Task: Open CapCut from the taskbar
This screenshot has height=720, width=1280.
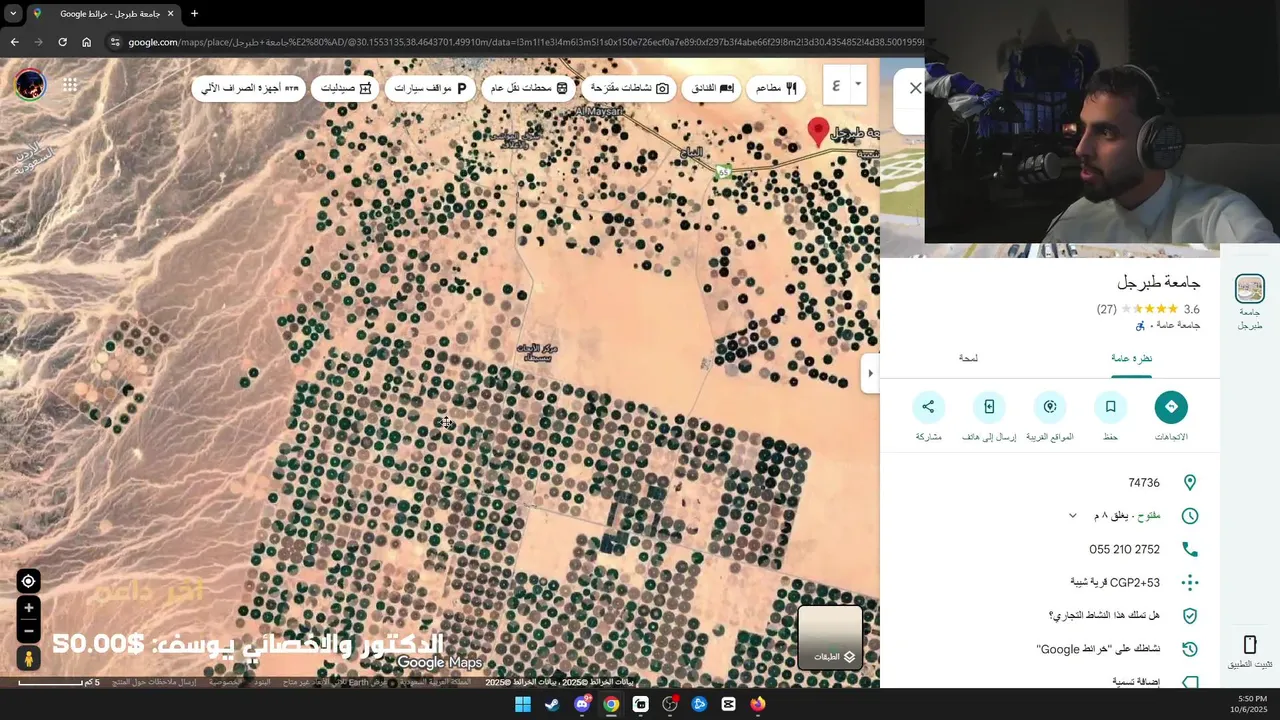Action: [728, 704]
